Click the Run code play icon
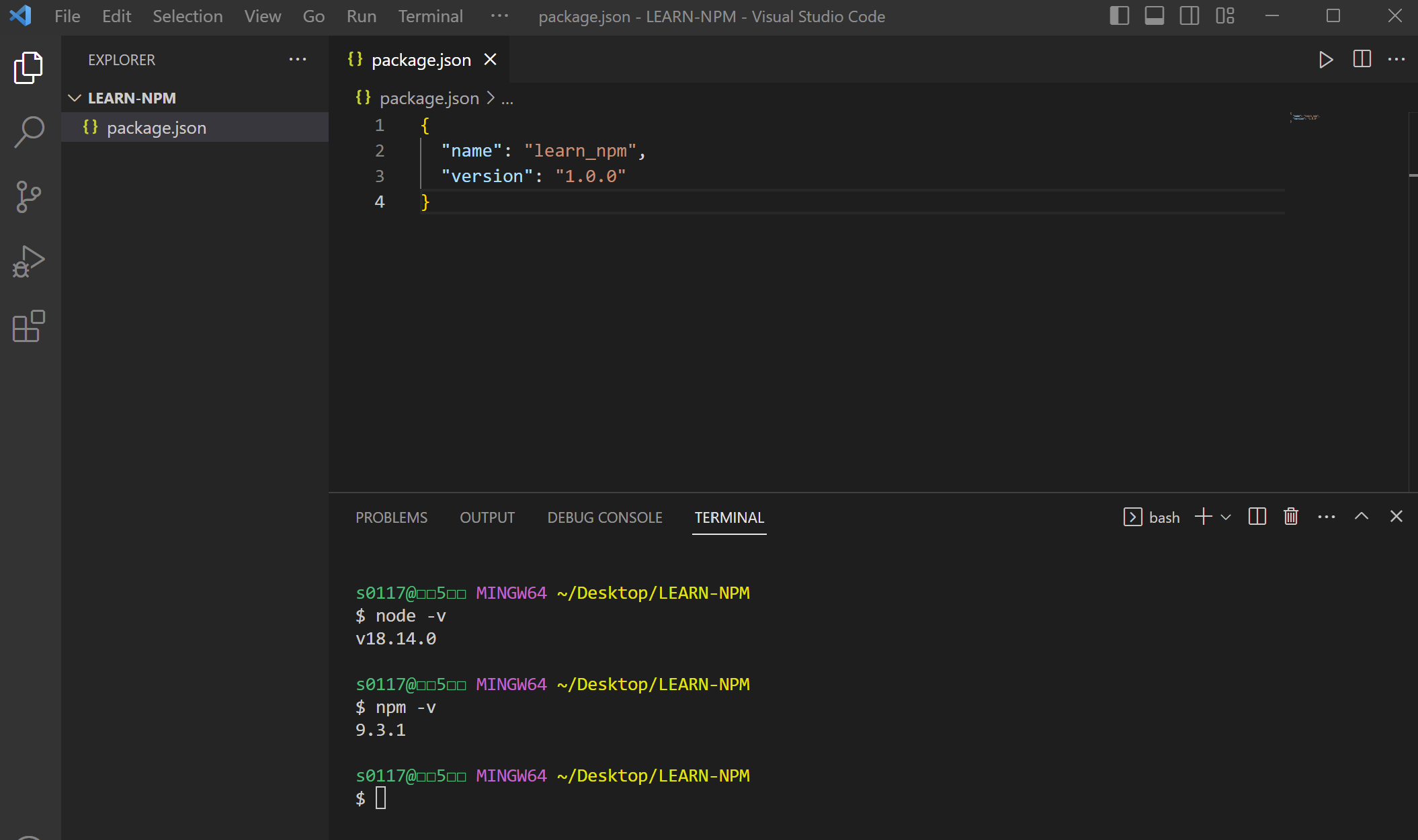The width and height of the screenshot is (1418, 840). tap(1325, 60)
